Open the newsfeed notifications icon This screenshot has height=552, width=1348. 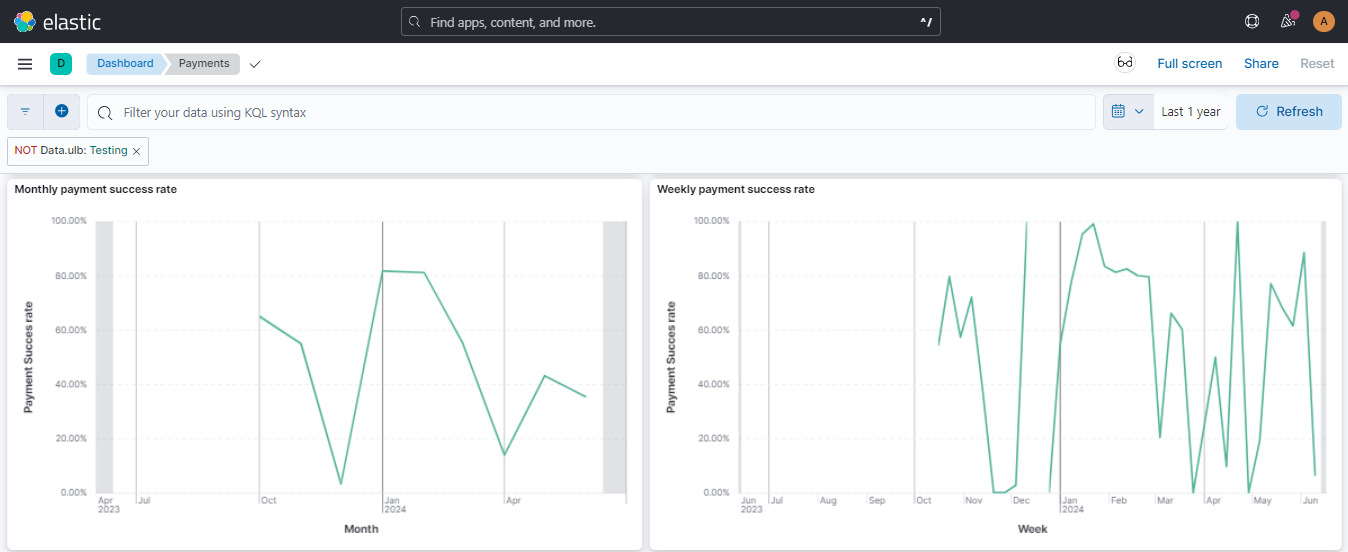(1288, 21)
